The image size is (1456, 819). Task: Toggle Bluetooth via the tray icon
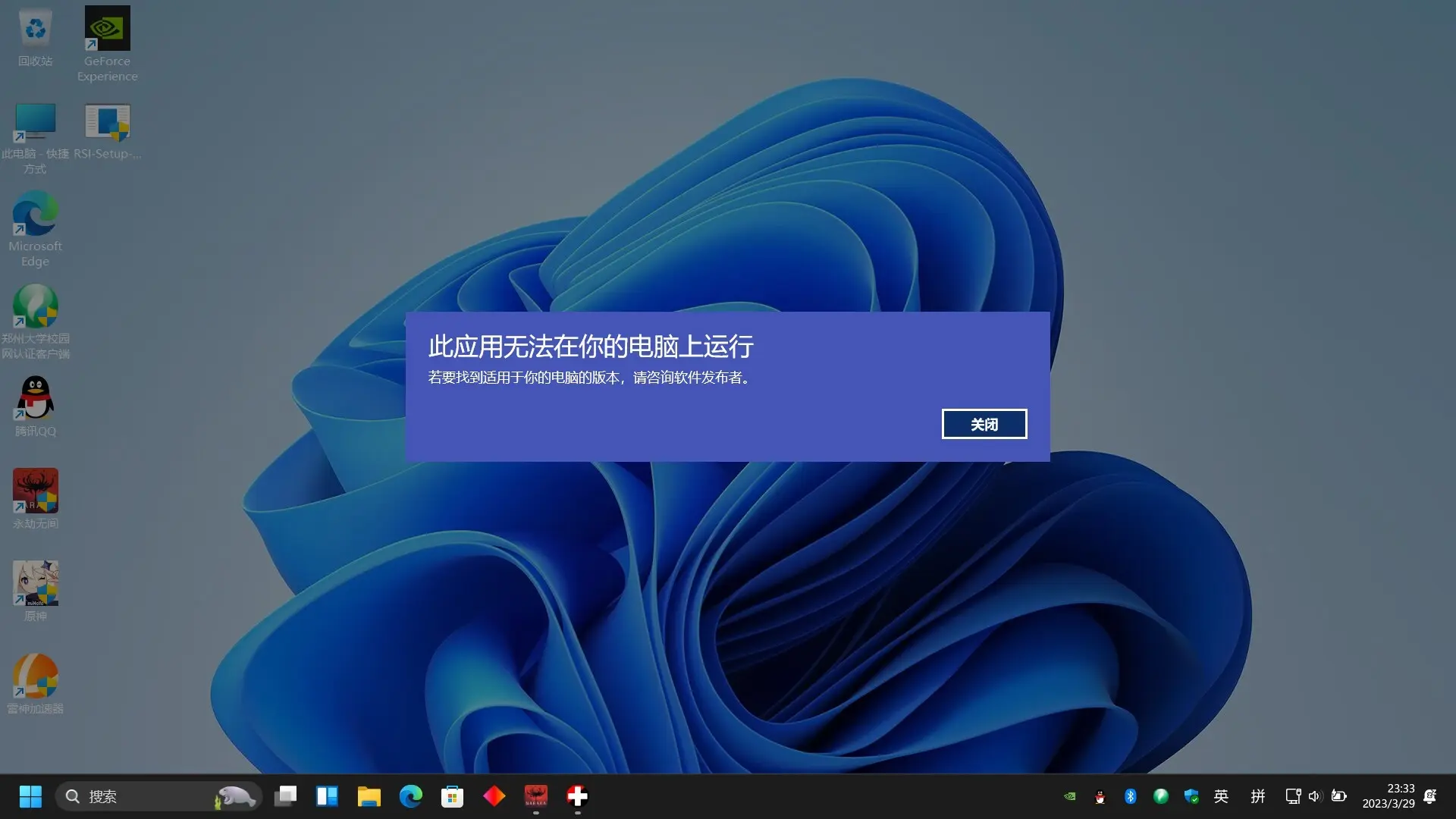point(1131,796)
